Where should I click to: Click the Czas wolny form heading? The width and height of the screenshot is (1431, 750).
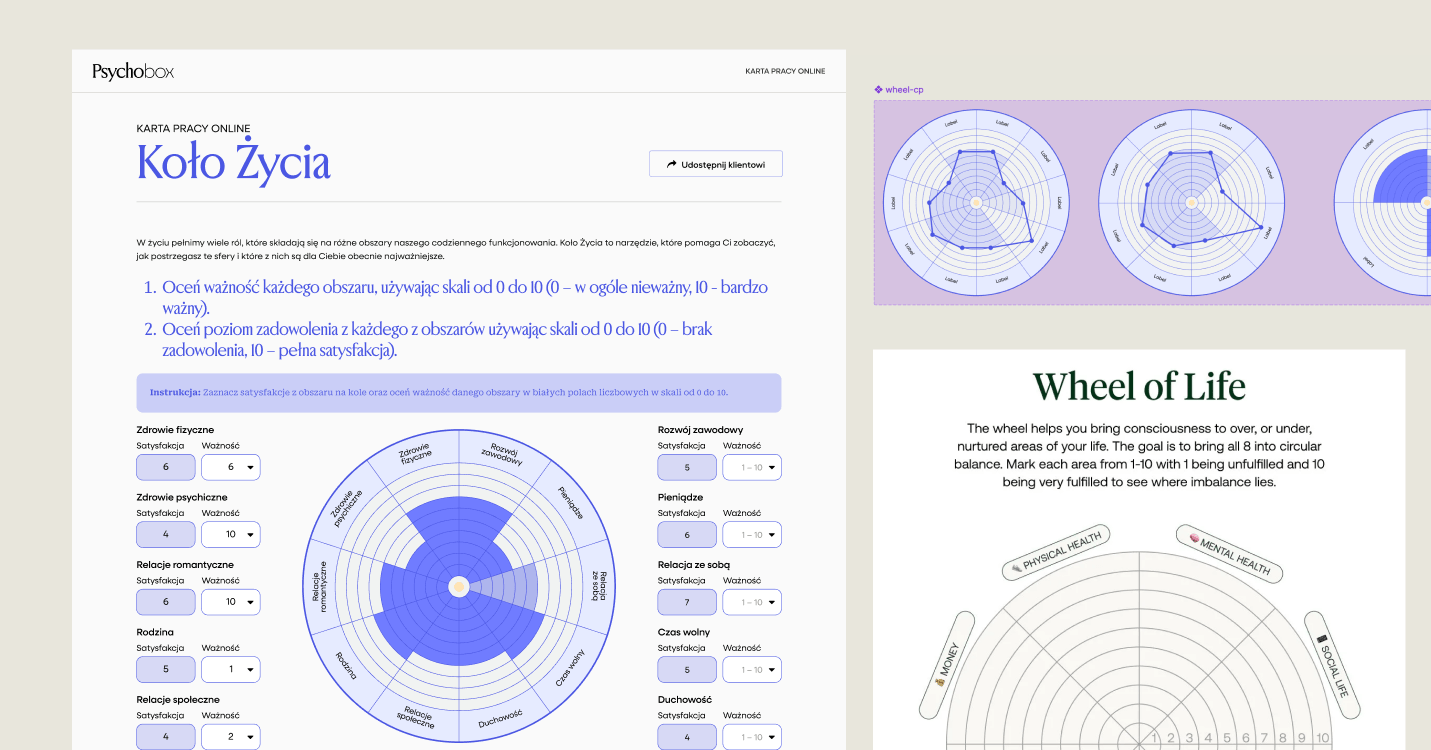click(x=684, y=632)
